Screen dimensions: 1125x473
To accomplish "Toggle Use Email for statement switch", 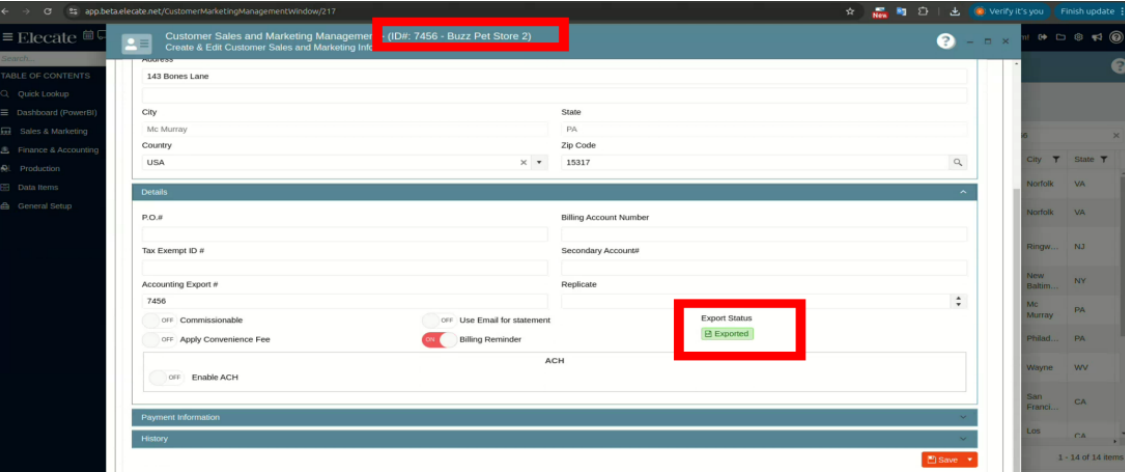I will point(439,320).
